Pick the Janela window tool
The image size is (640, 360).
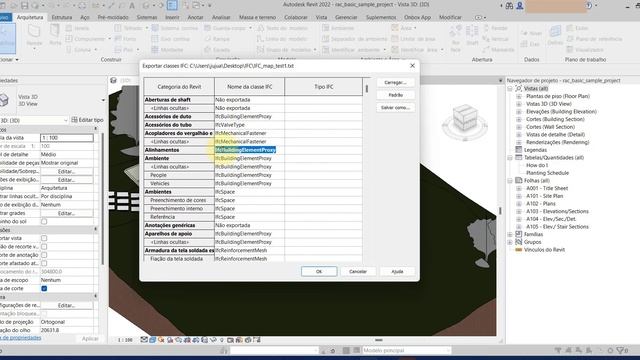point(78,28)
